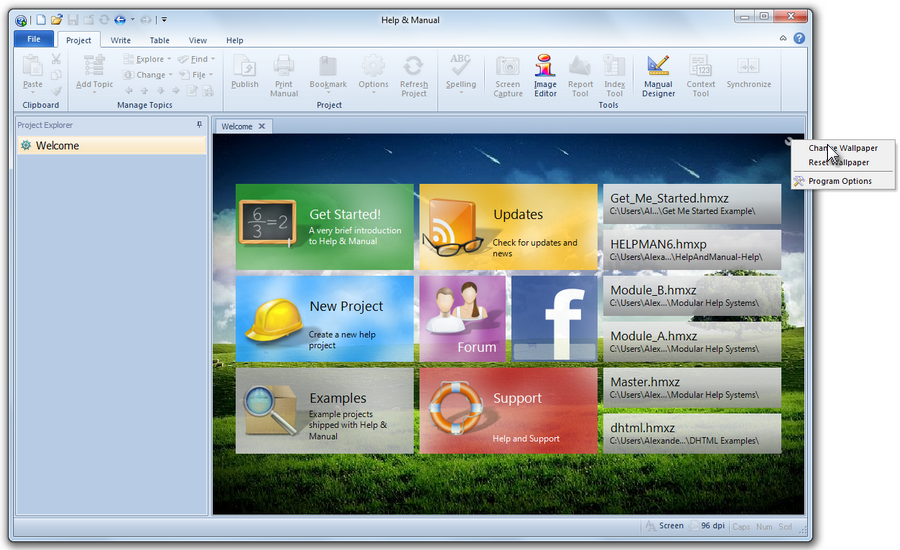Click the Open folder icon in quick access toolbar
This screenshot has width=900, height=550.
pyautogui.click(x=56, y=20)
